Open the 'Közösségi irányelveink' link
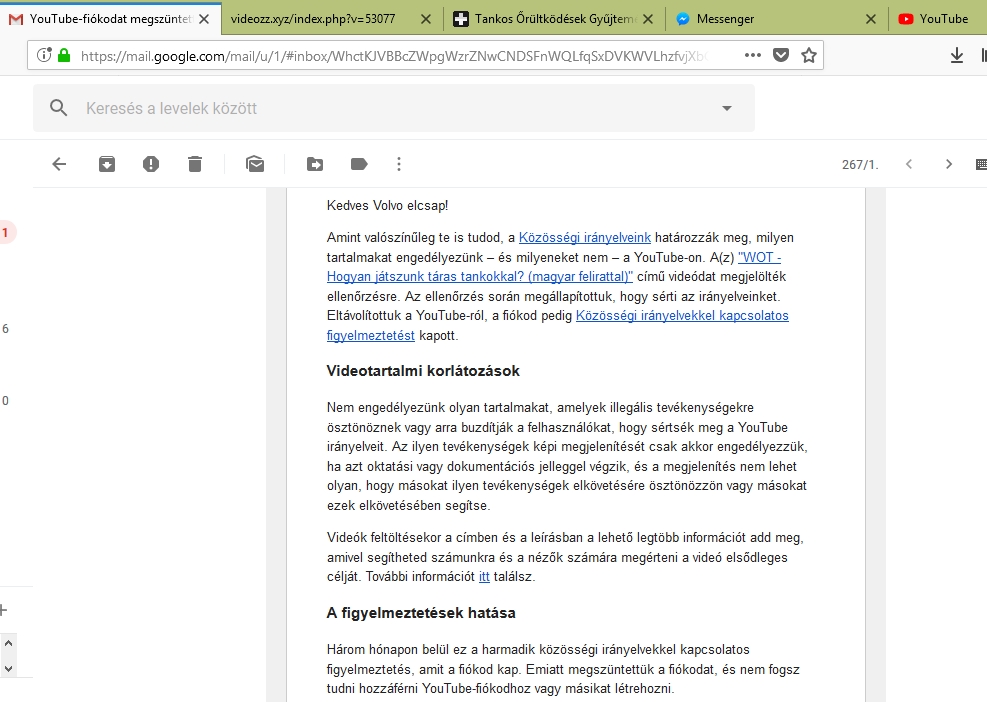The image size is (987, 702). (x=585, y=237)
